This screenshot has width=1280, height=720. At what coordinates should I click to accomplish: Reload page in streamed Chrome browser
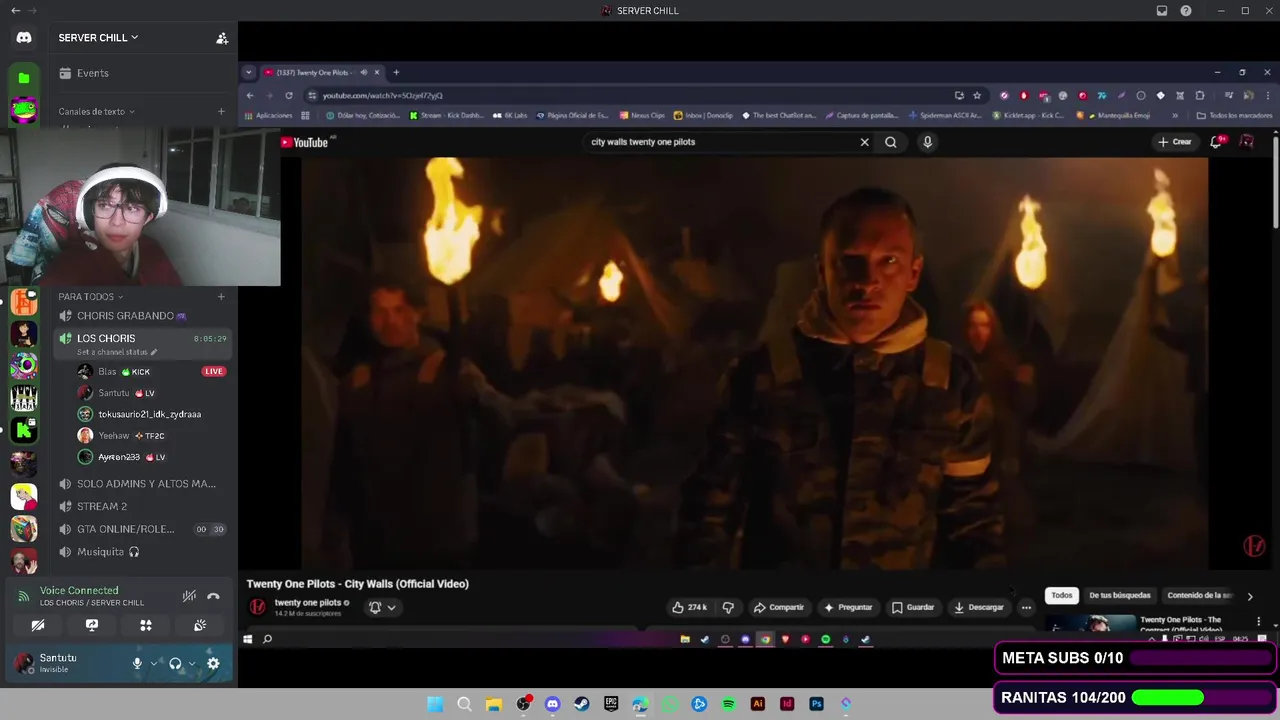289,96
